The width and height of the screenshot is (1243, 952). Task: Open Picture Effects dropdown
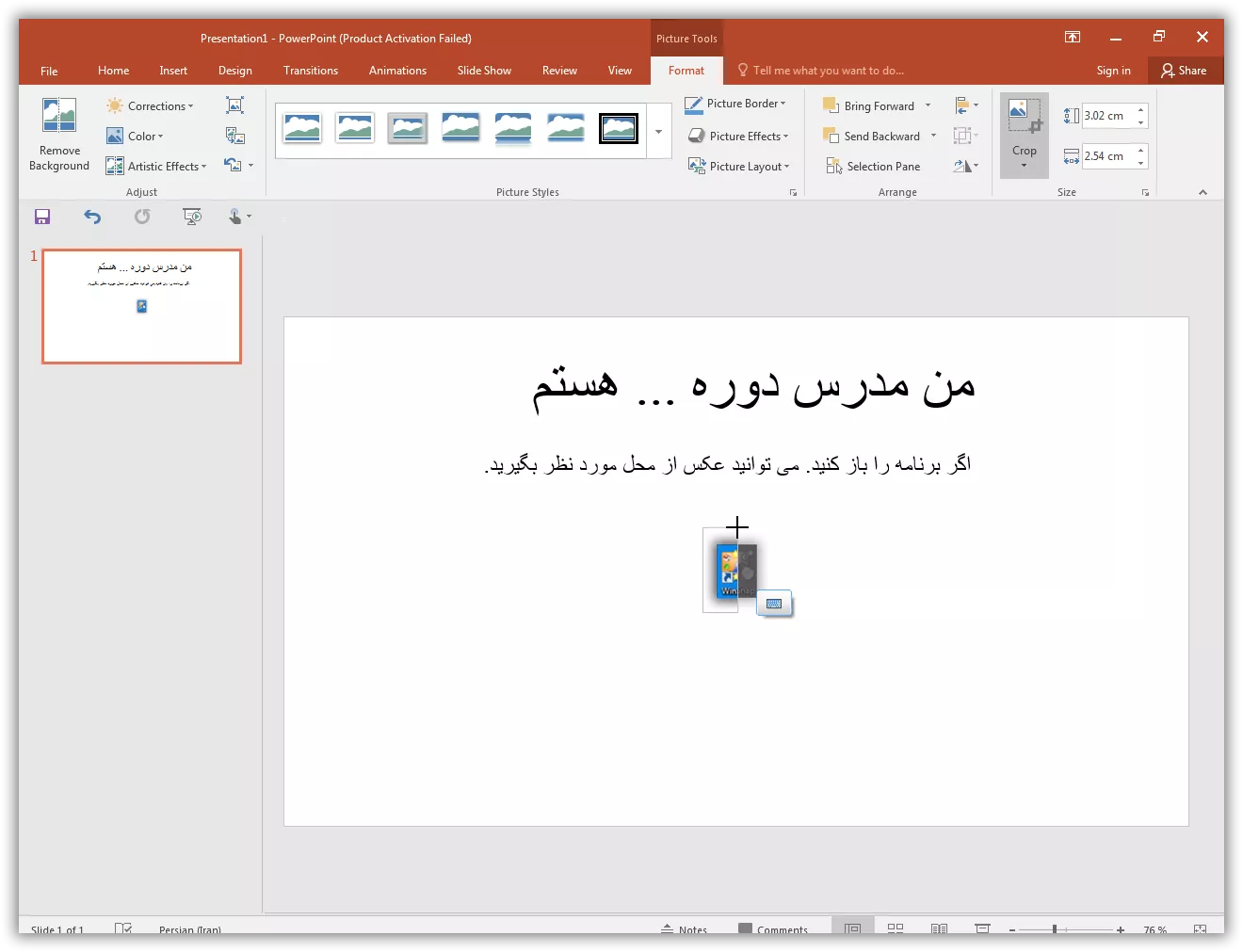(738, 137)
